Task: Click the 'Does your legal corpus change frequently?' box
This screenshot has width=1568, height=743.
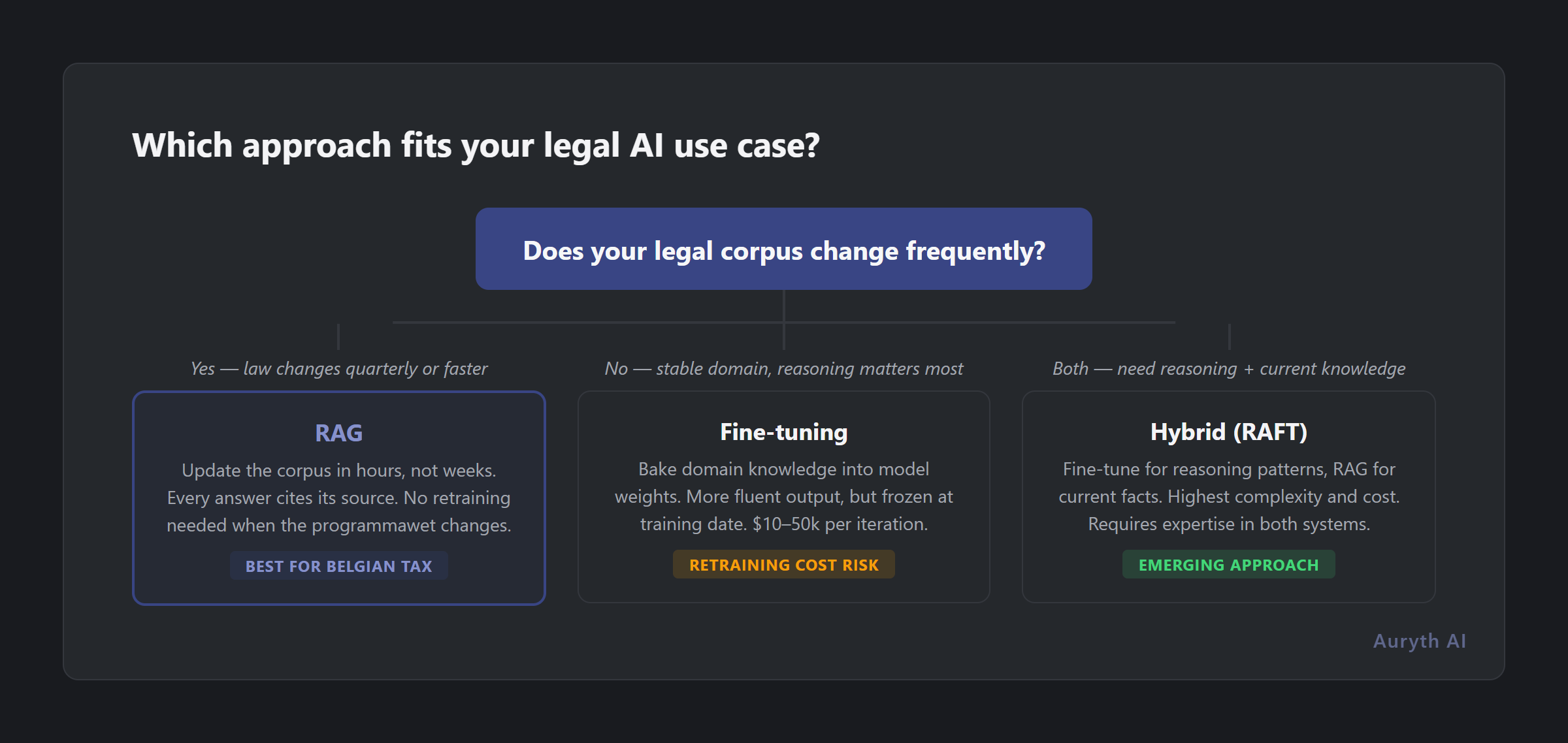Action: 783,249
